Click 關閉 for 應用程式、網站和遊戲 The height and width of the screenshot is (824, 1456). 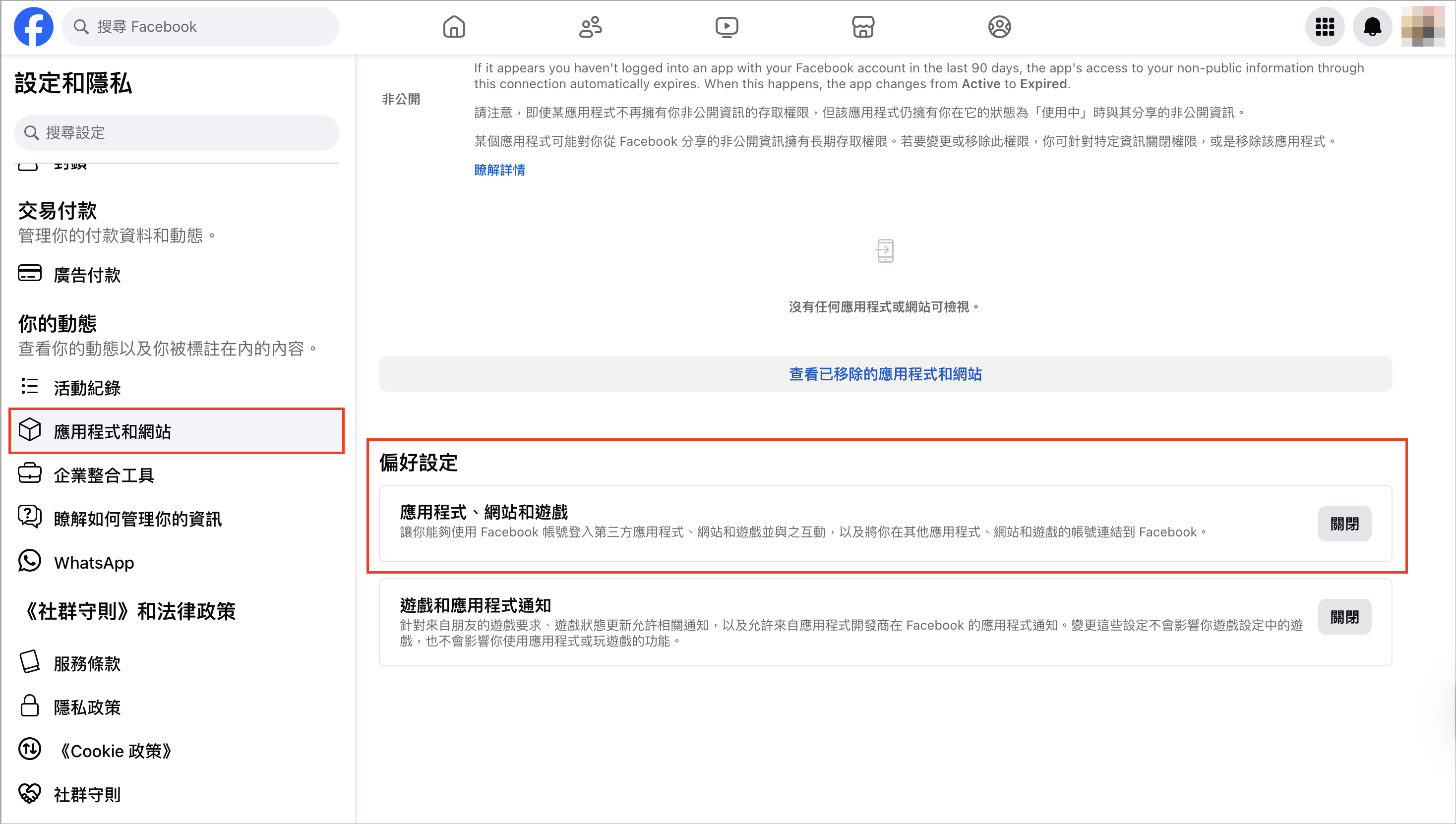click(1344, 524)
